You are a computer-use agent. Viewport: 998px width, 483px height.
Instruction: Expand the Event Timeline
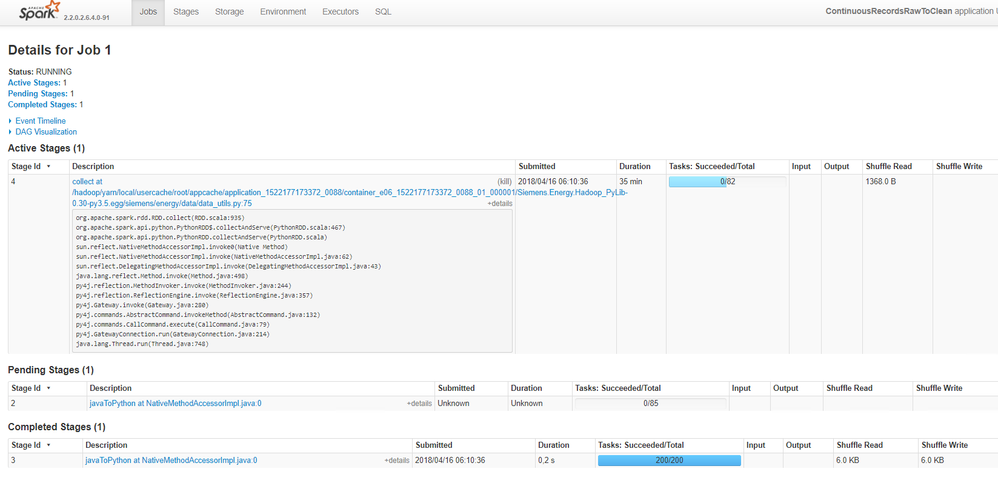[x=40, y=121]
